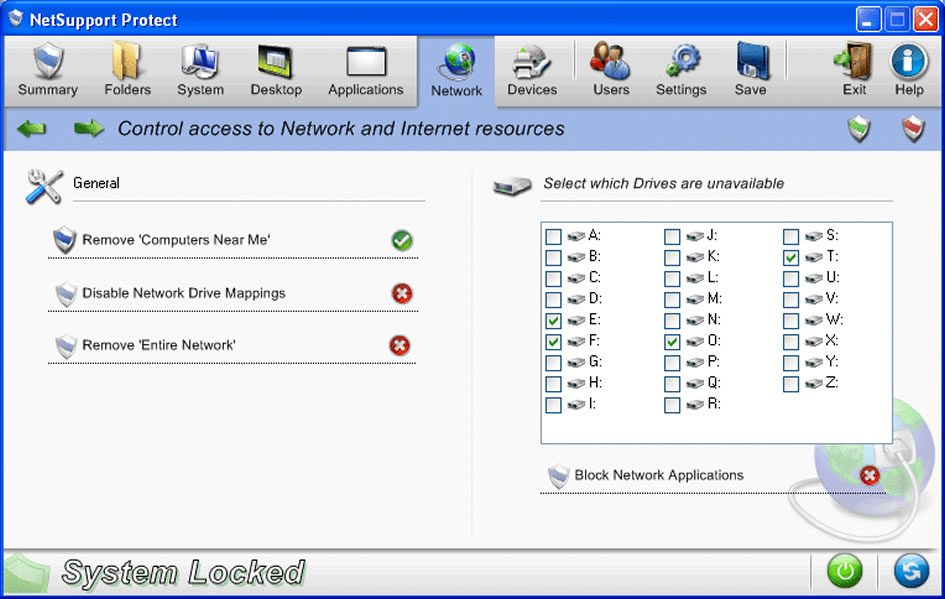The image size is (945, 599).
Task: Open the Folders section
Action: pos(127,71)
